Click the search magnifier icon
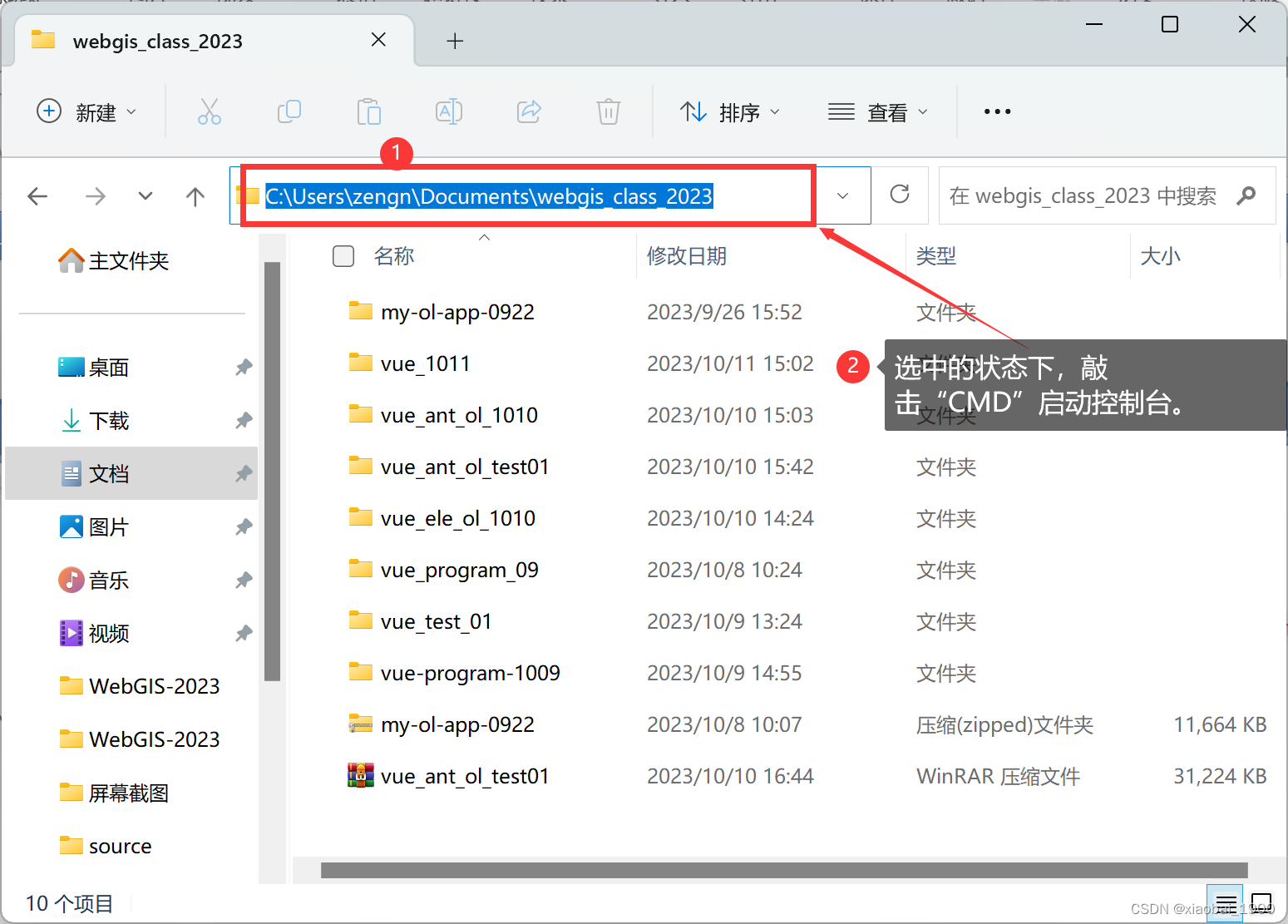The height and width of the screenshot is (924, 1288). (x=1246, y=195)
